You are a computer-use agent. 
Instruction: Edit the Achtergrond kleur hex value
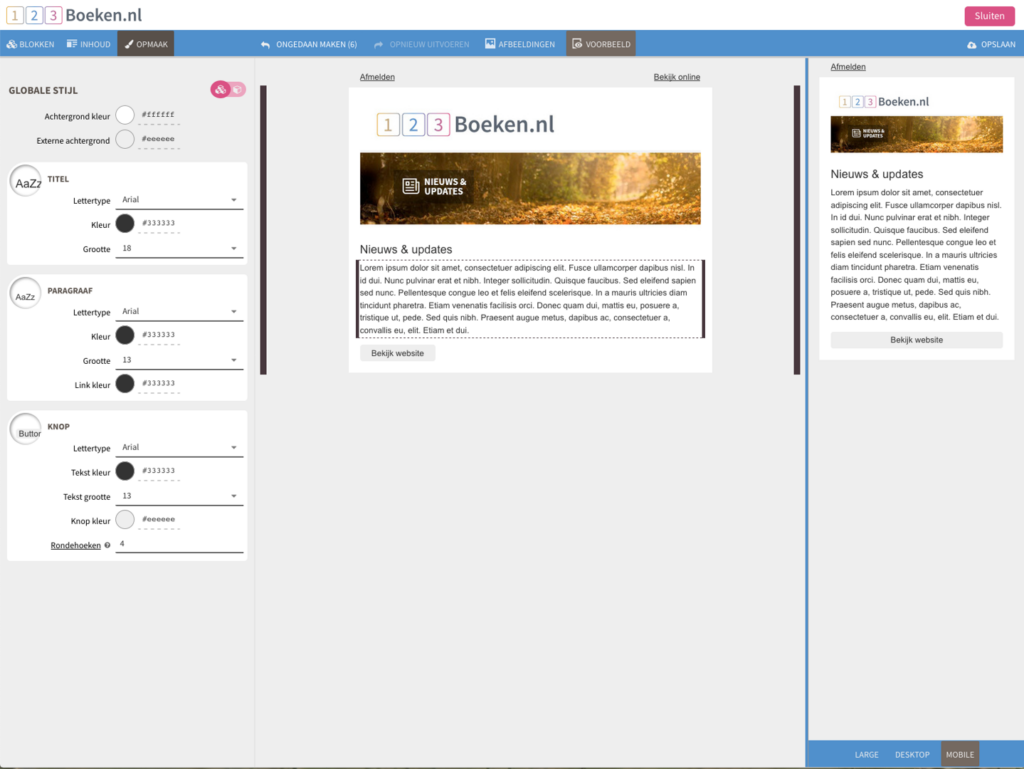tap(159, 116)
